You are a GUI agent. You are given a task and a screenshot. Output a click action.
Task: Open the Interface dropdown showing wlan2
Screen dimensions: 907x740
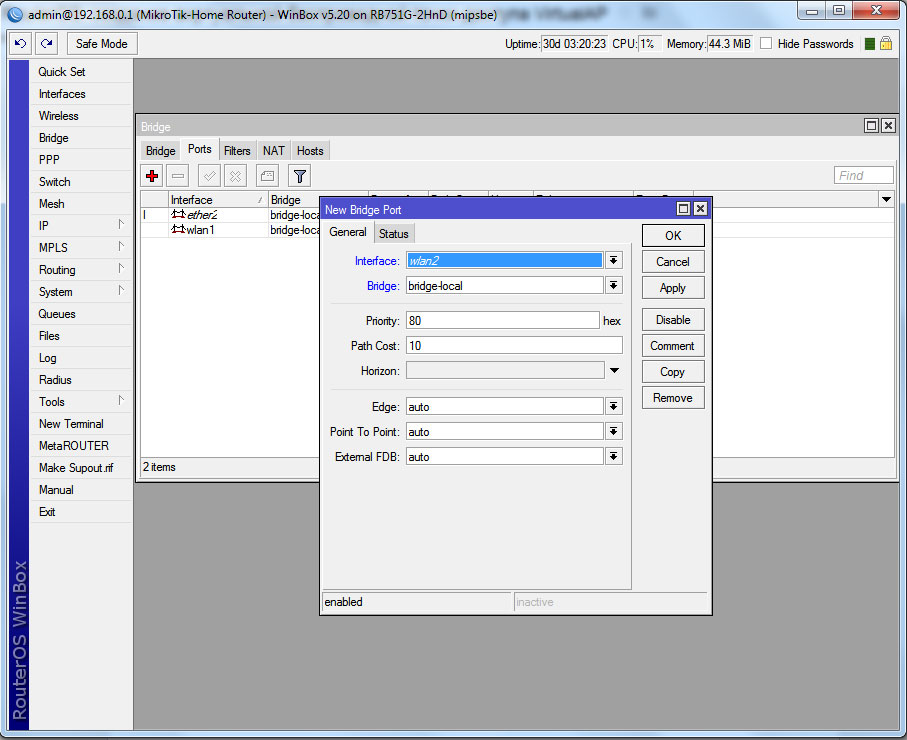click(614, 260)
